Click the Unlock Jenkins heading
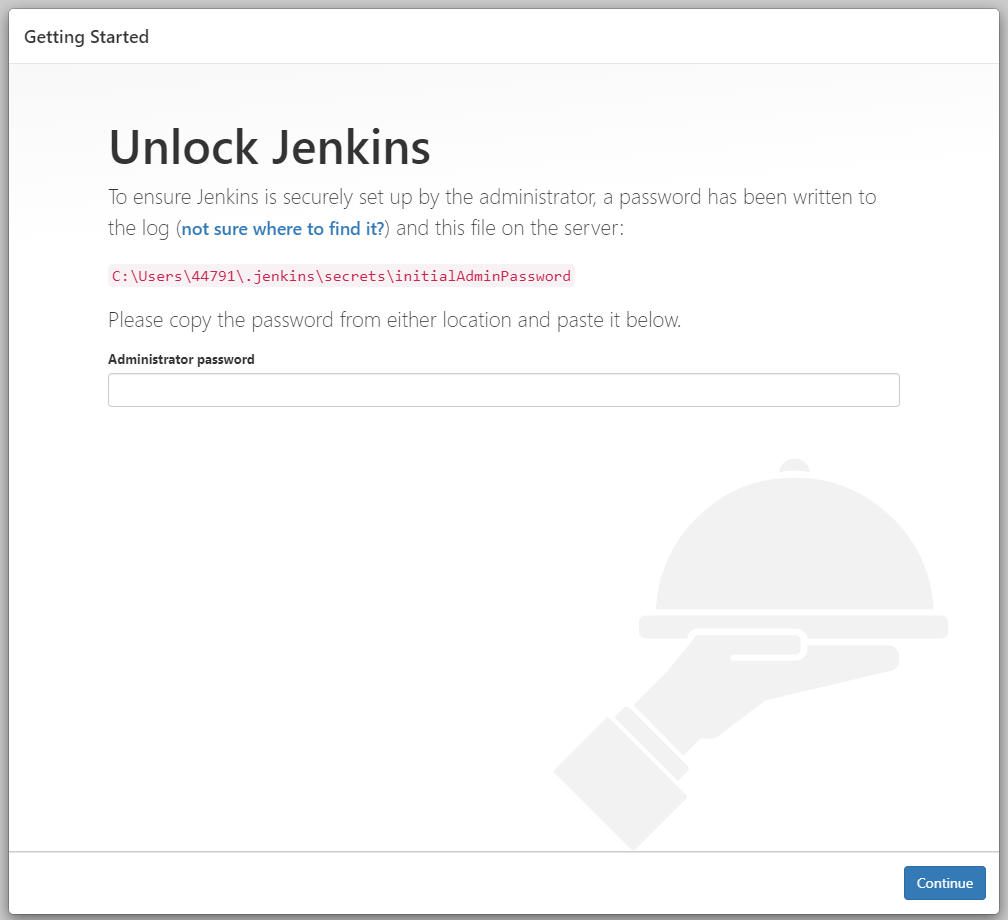The width and height of the screenshot is (1008, 920). tap(269, 148)
